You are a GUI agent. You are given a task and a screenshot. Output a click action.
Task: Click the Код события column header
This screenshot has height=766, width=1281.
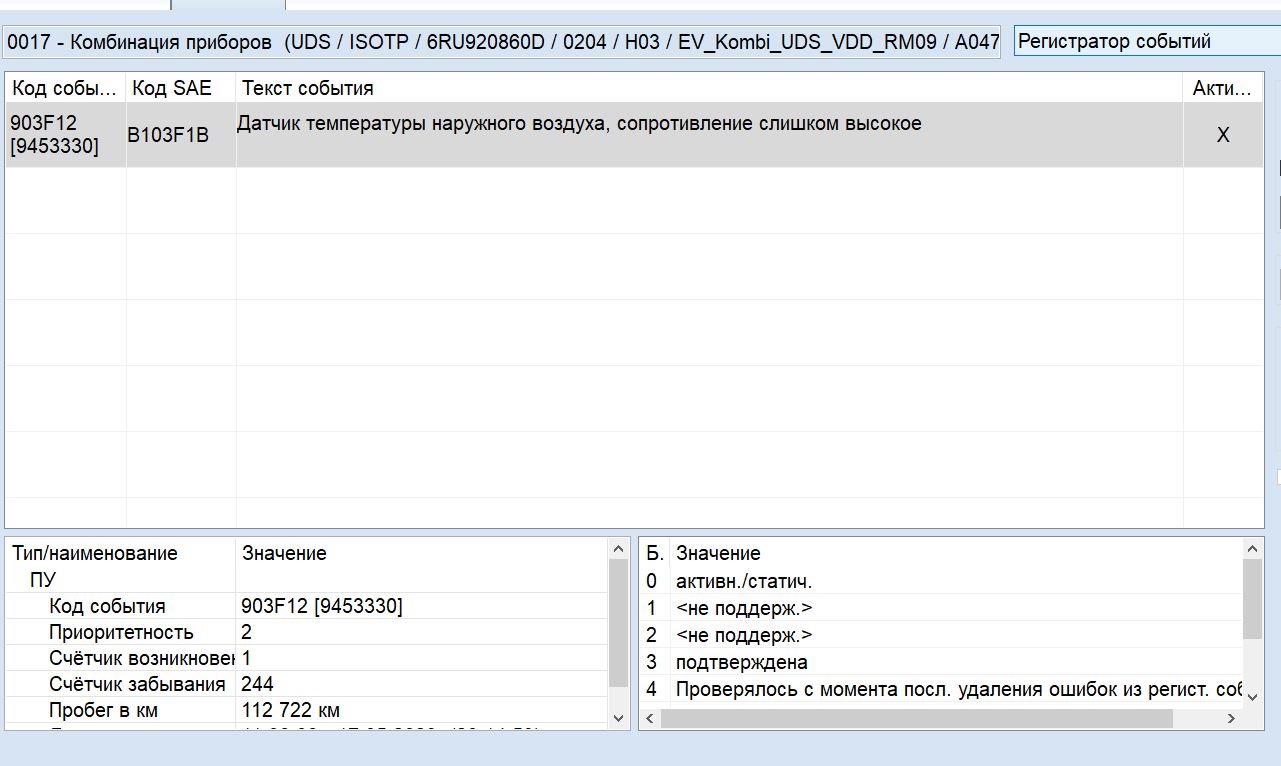[x=65, y=88]
